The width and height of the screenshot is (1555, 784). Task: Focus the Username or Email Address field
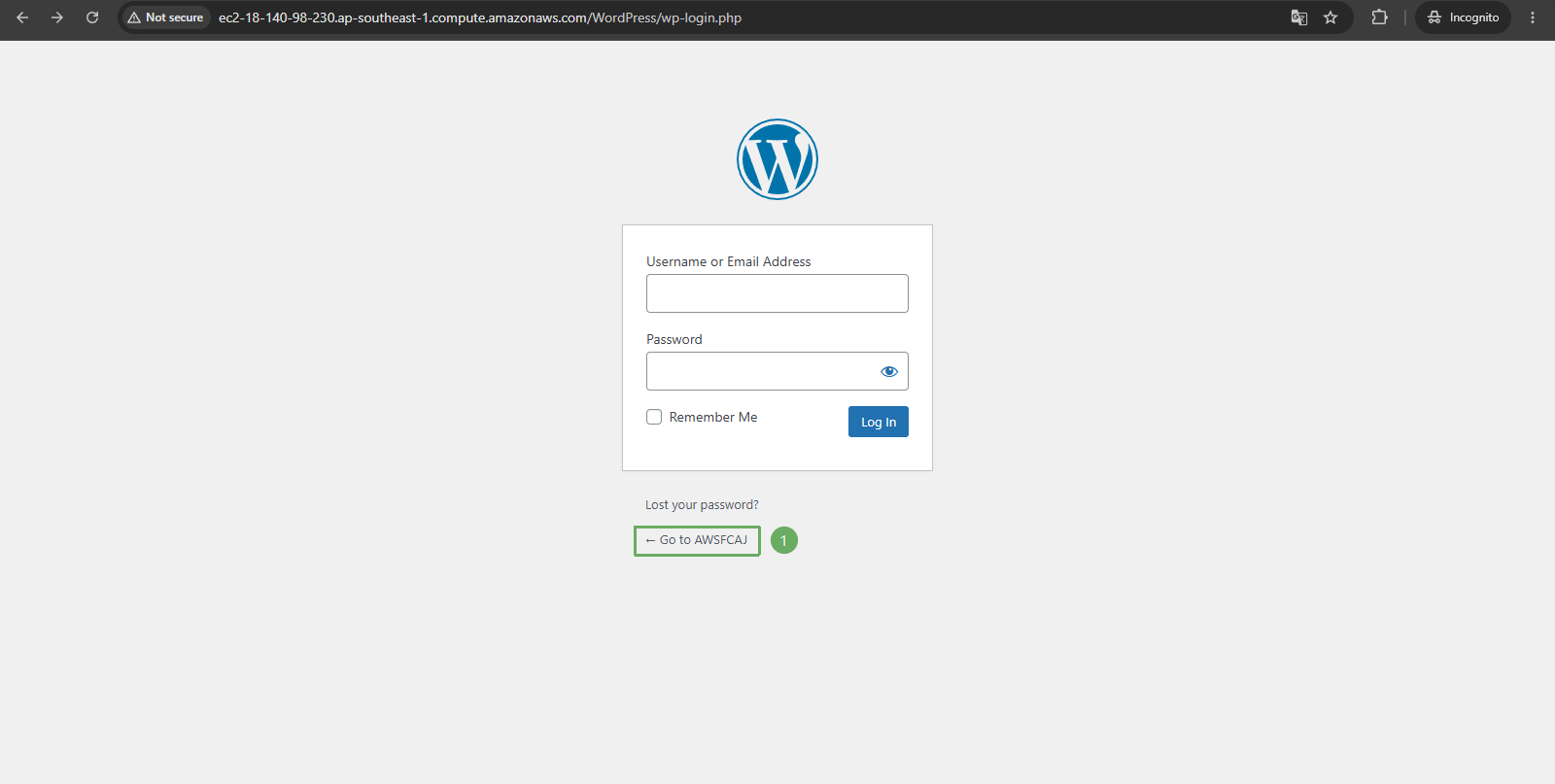(x=777, y=293)
